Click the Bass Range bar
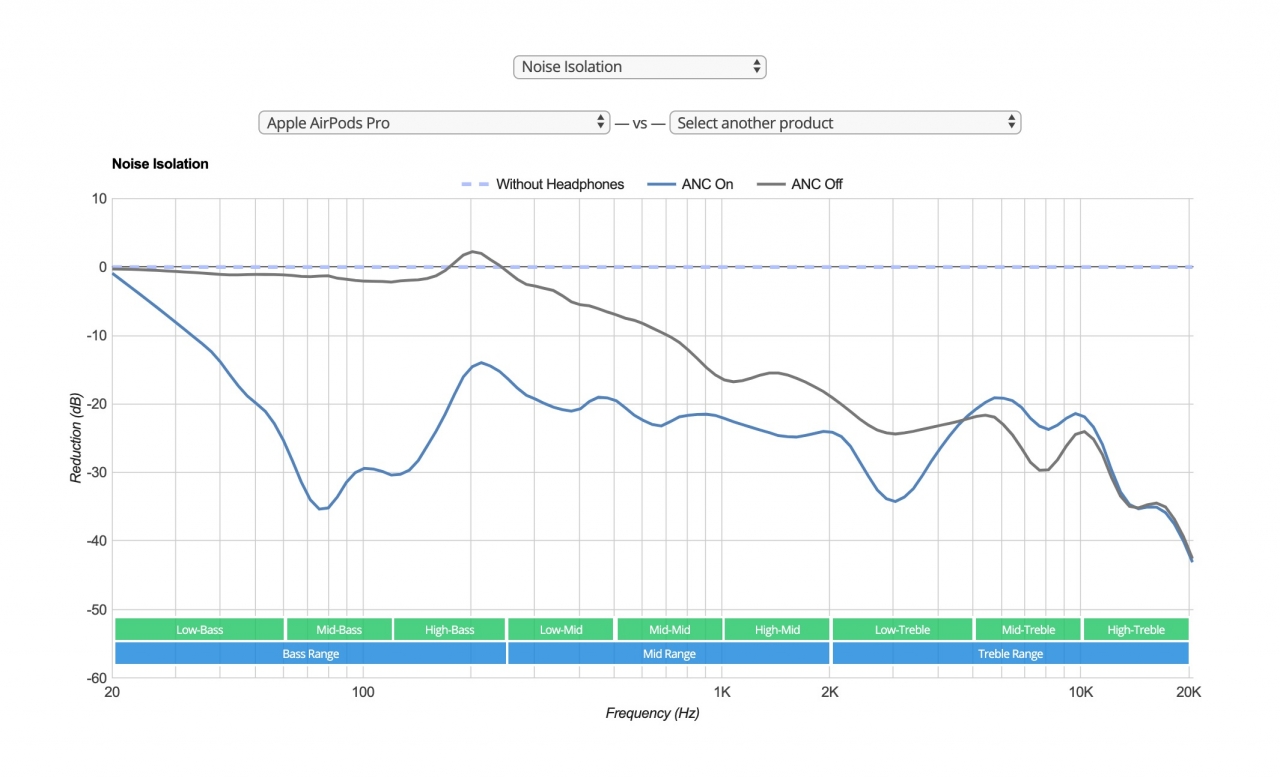The image size is (1280, 778). coord(310,654)
